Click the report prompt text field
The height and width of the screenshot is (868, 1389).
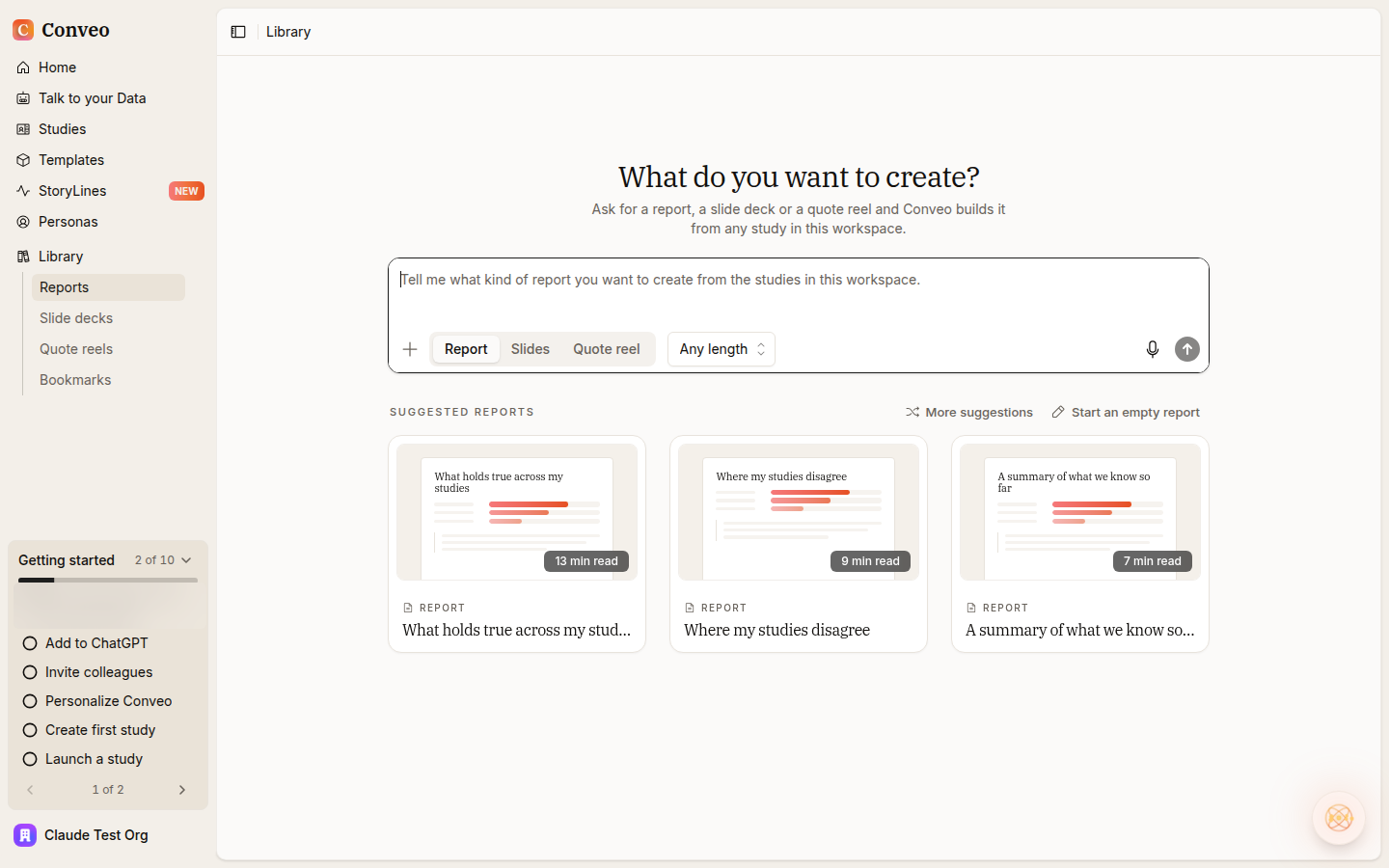799,293
